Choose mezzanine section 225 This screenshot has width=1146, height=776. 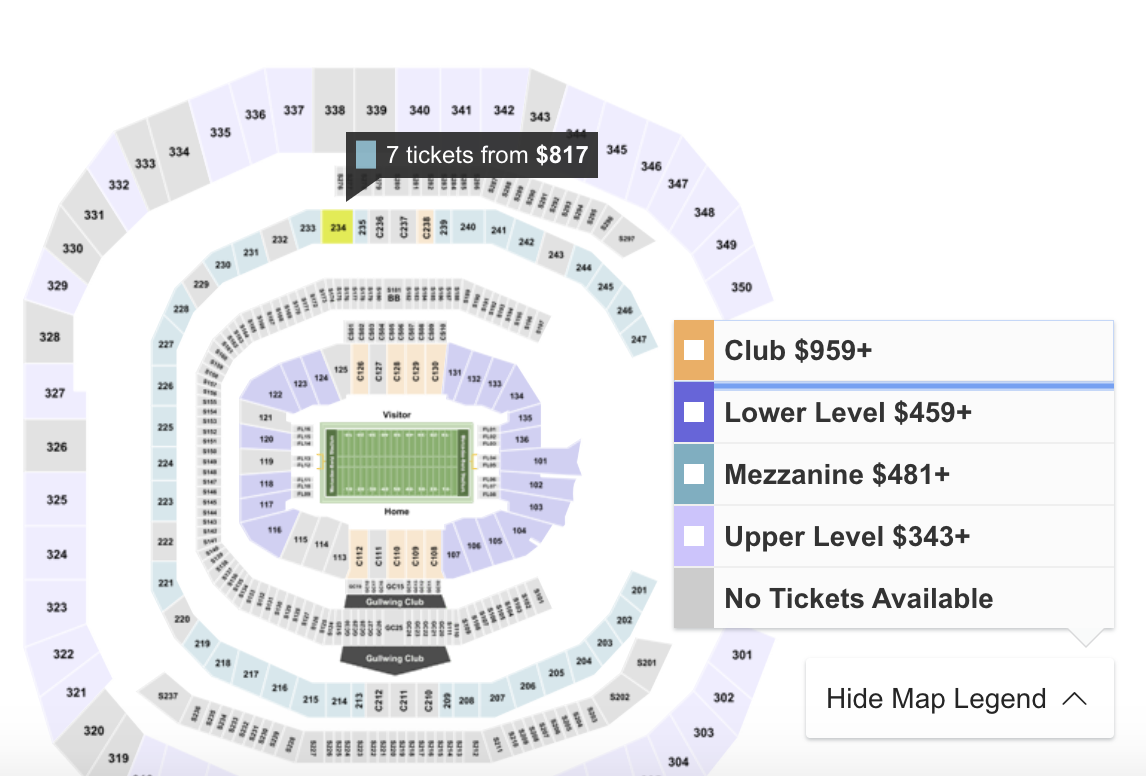[x=165, y=427]
